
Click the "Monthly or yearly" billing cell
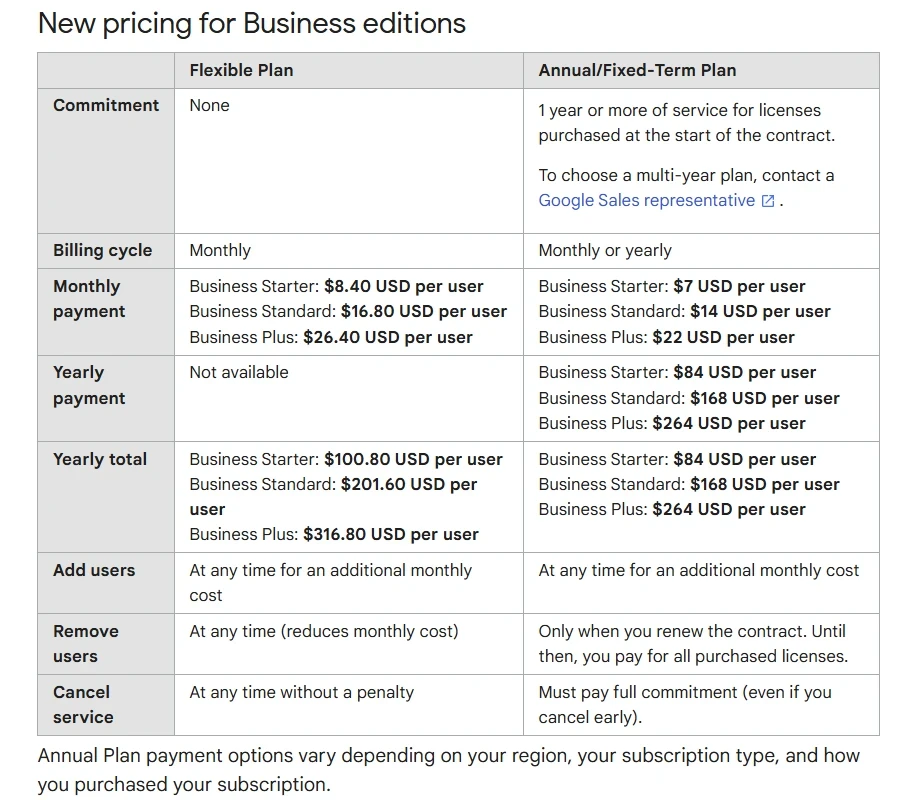(x=605, y=250)
